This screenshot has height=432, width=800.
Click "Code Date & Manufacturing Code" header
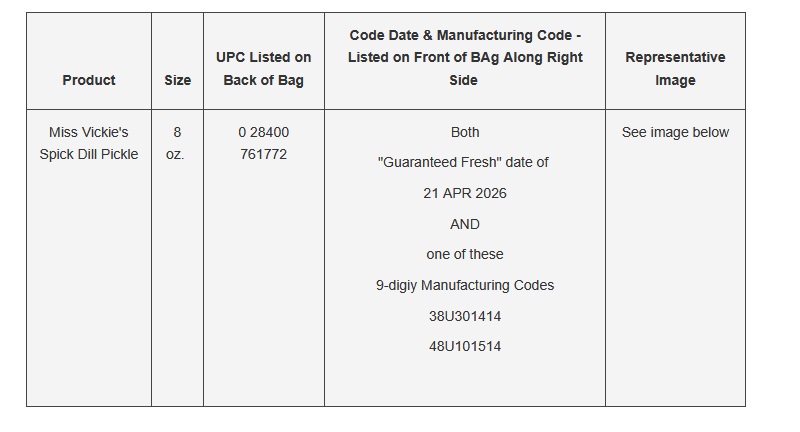[465, 57]
